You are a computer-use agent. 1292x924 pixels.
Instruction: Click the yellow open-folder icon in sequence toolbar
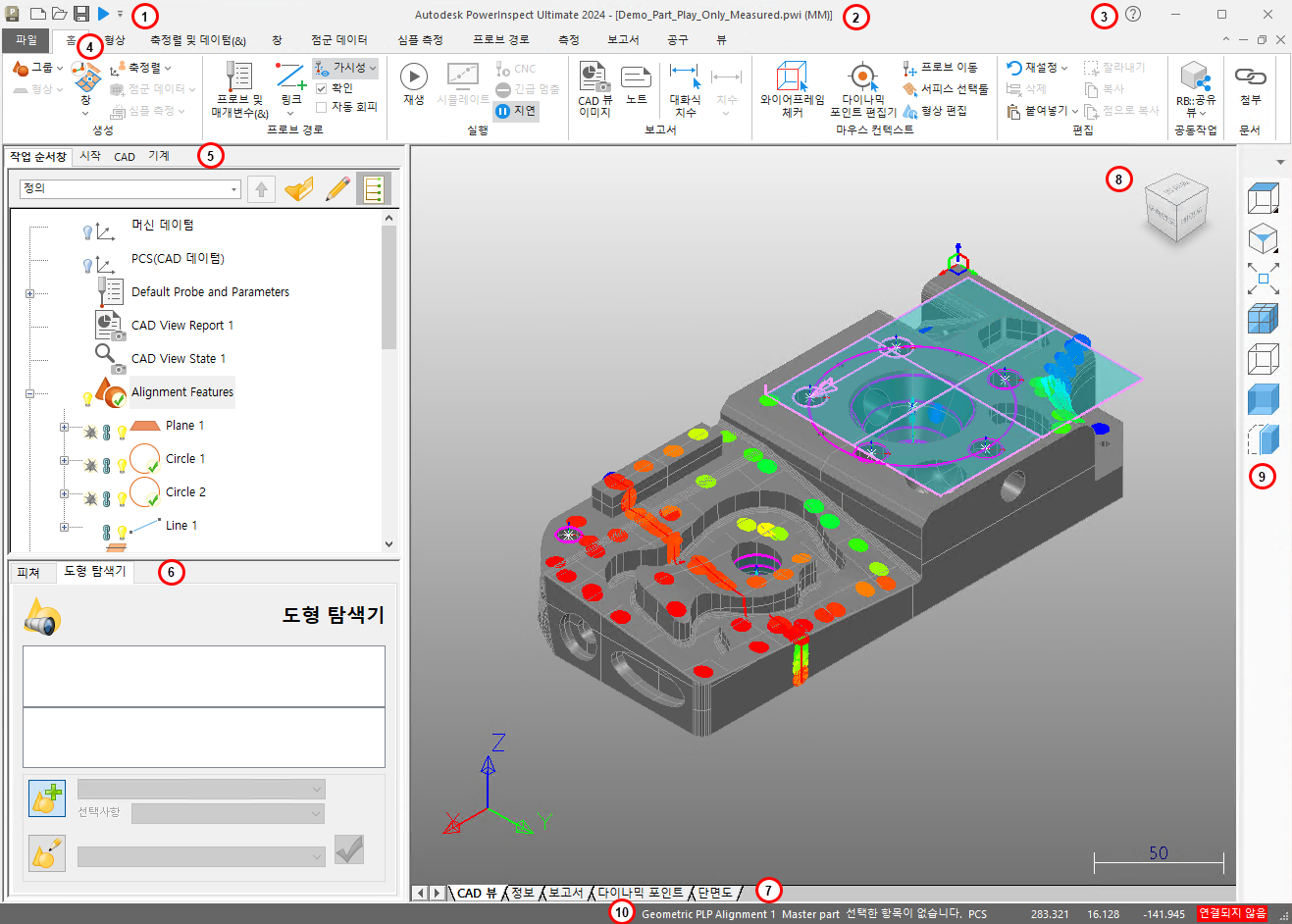coord(299,189)
